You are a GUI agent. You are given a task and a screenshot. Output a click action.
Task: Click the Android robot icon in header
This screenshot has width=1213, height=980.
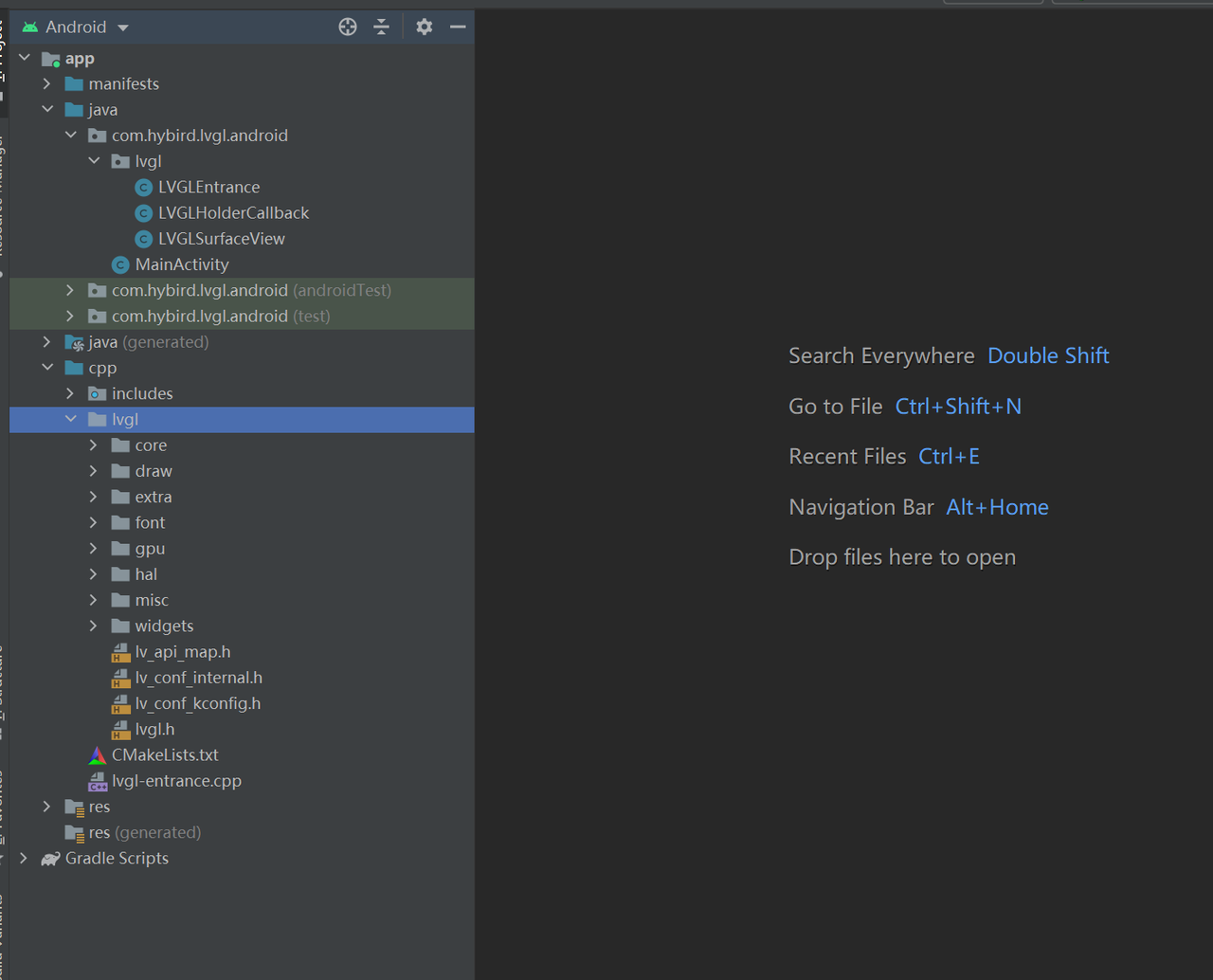coord(30,27)
